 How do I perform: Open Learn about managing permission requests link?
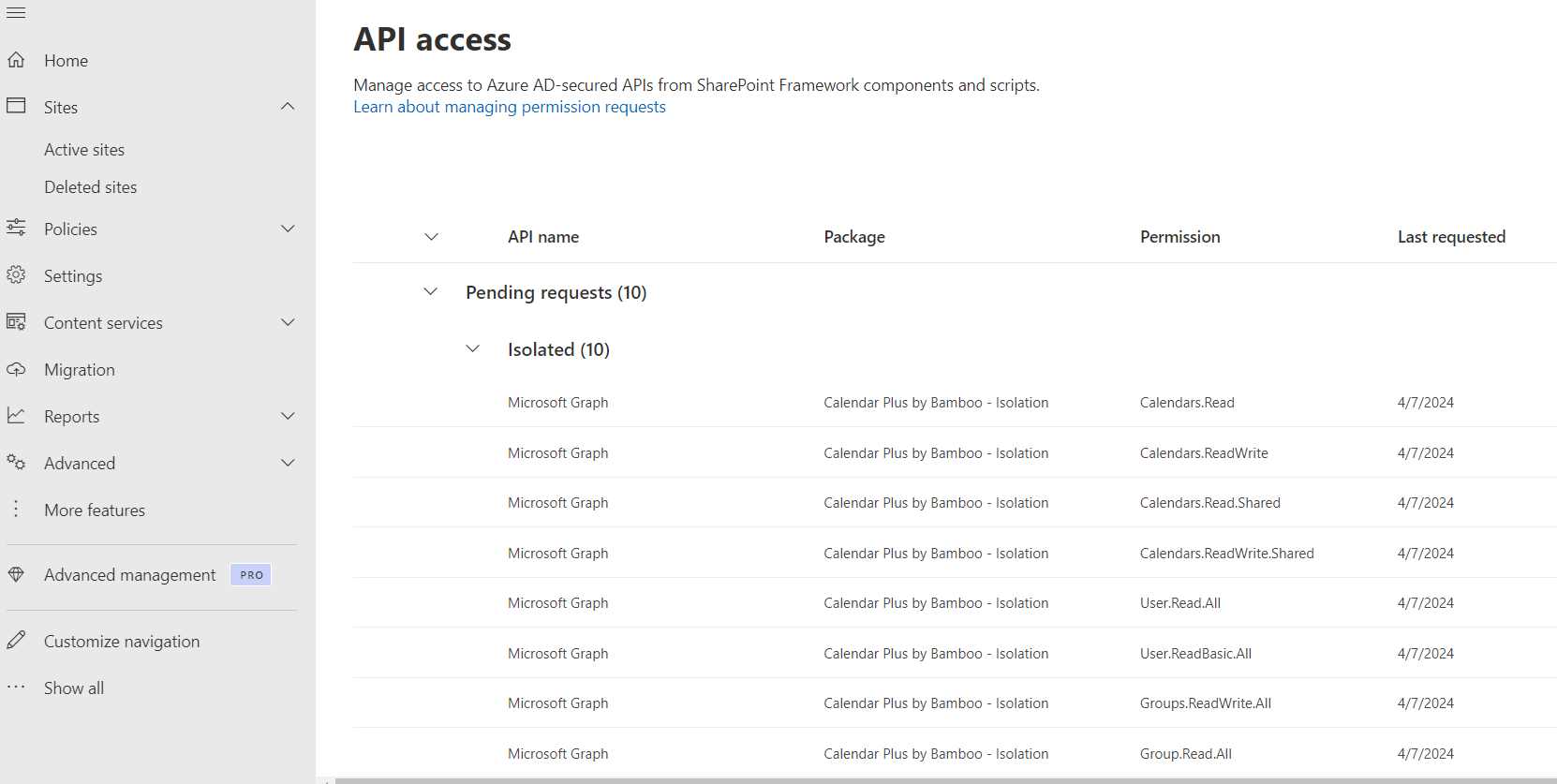click(510, 107)
